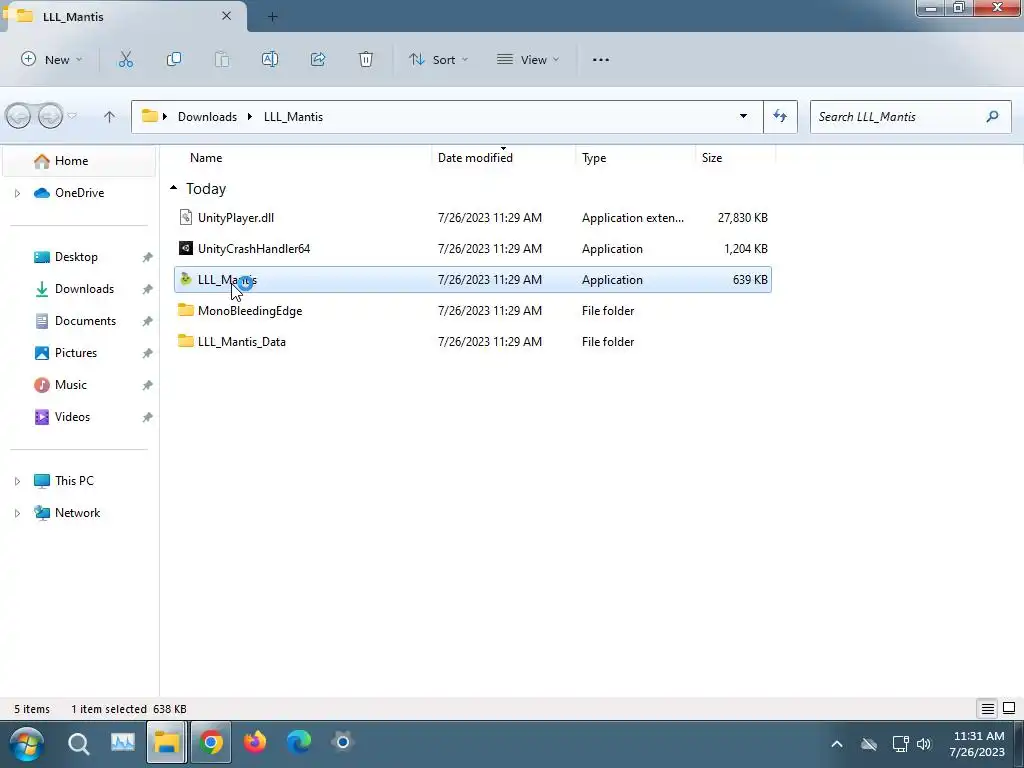Select the LLL_Mantis_Data folder
1024x768 pixels.
(473, 342)
